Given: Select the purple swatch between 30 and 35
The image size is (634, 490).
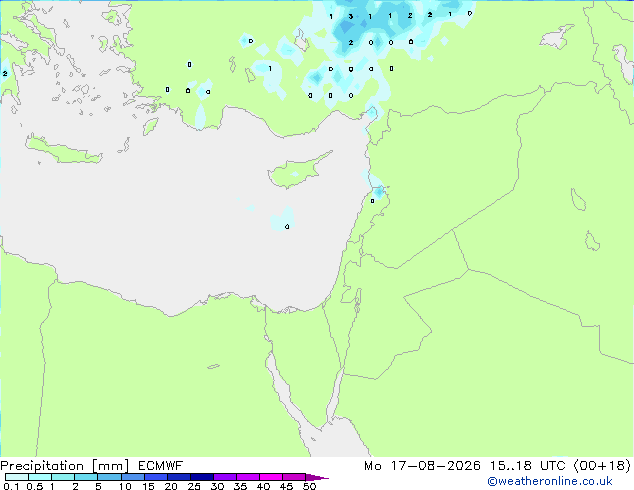Looking at the screenshot, I should [224, 477].
